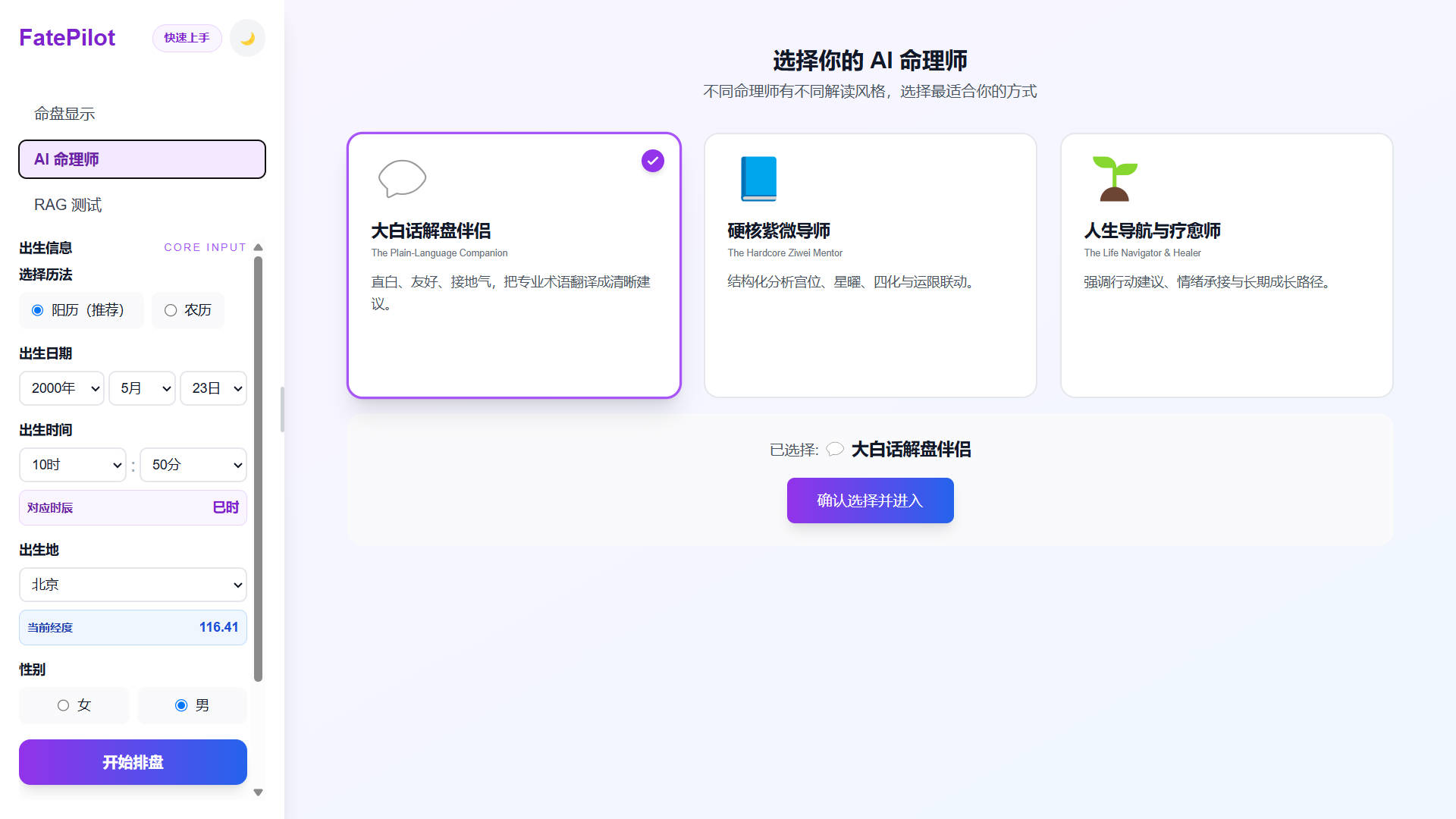
Task: Select 女 female gender option
Action: pos(64,705)
